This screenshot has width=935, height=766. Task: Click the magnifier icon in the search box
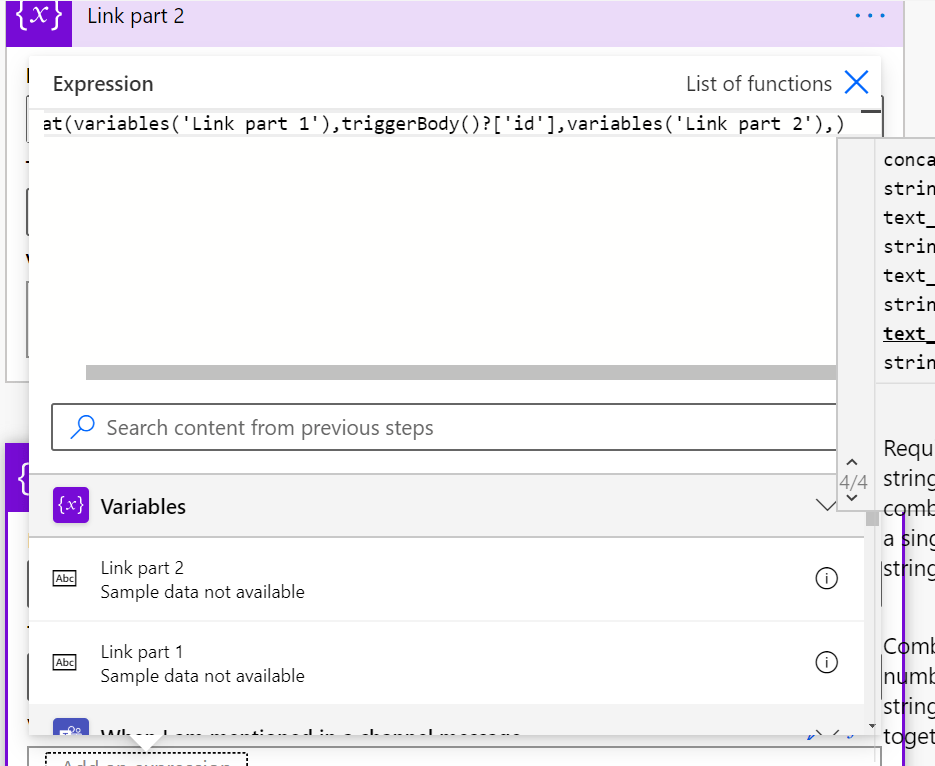coord(82,428)
